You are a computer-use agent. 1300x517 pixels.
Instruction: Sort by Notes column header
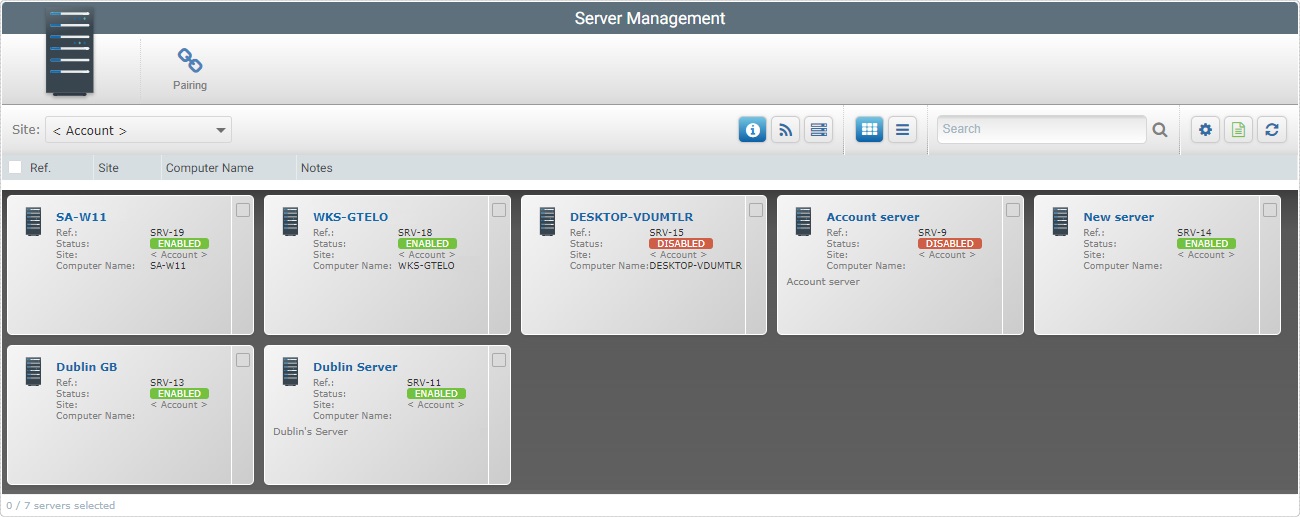click(x=316, y=168)
